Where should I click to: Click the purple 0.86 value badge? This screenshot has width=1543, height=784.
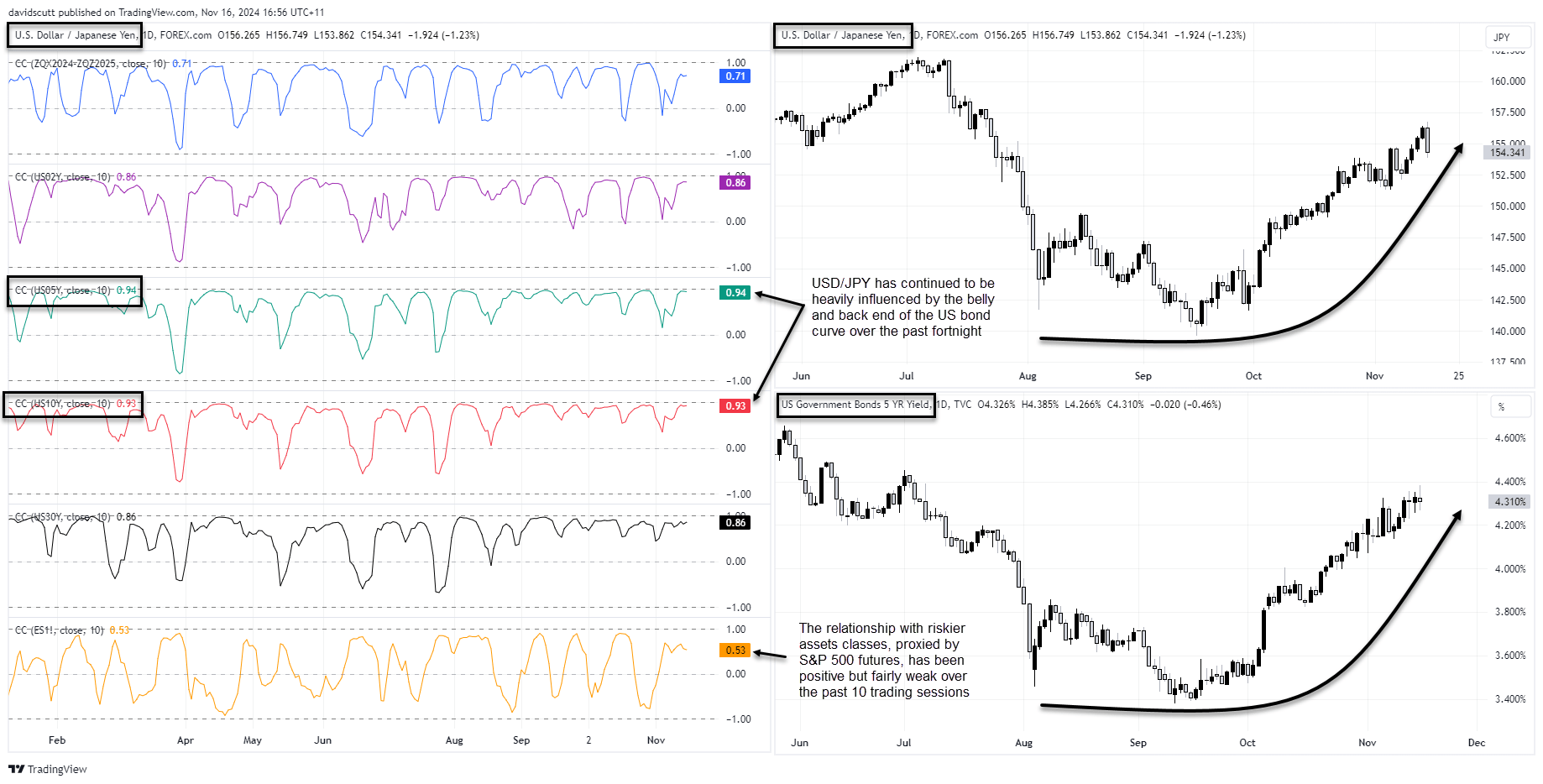735,183
